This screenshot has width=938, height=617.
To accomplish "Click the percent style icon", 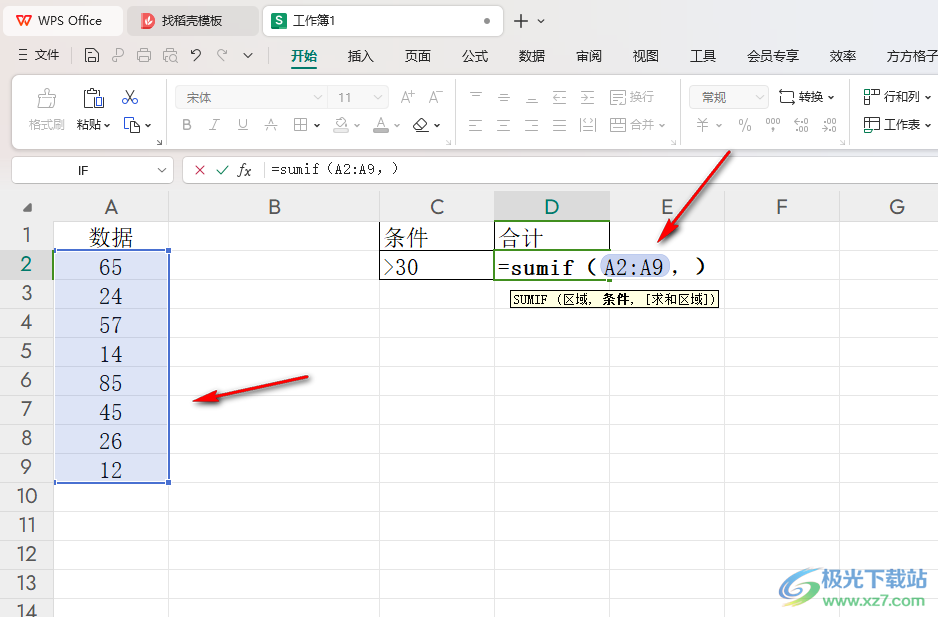I will 744,125.
